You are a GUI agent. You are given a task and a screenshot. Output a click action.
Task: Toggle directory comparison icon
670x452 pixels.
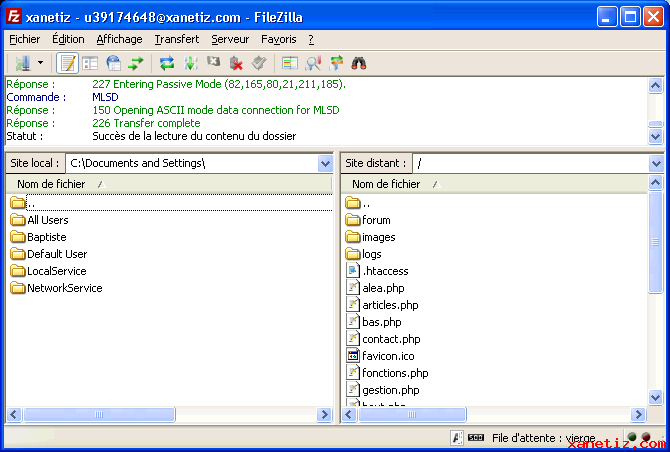[313, 63]
